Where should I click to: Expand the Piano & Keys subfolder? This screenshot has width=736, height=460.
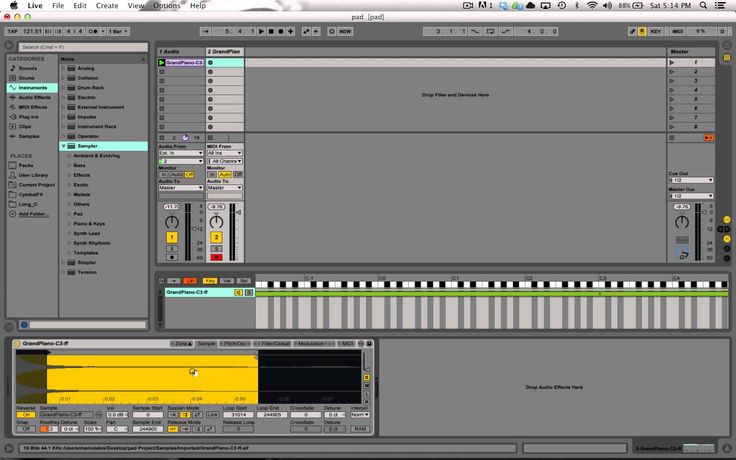(69, 224)
